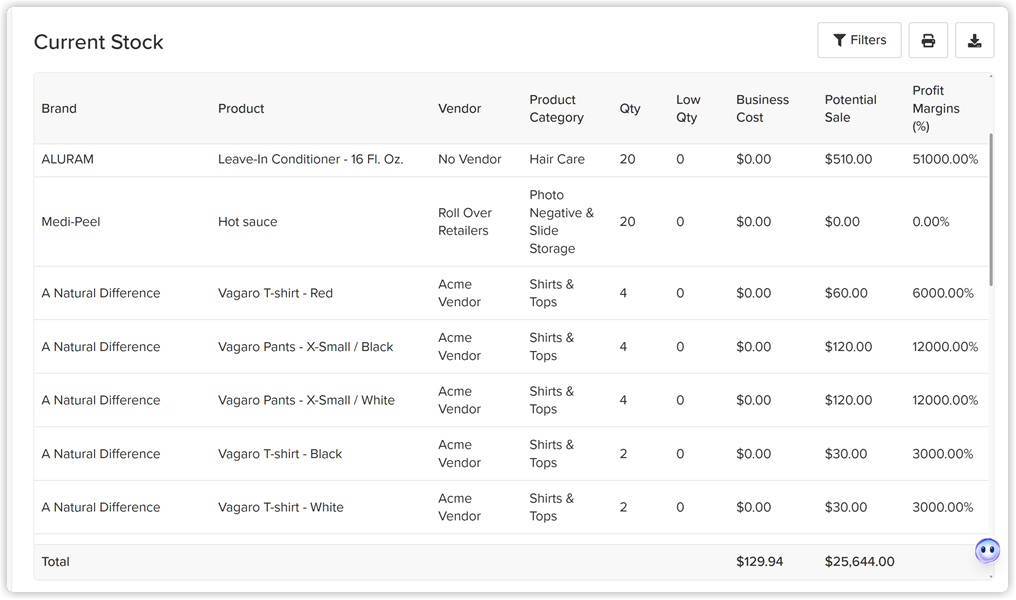
Task: Click the Brand column header
Action: point(59,108)
